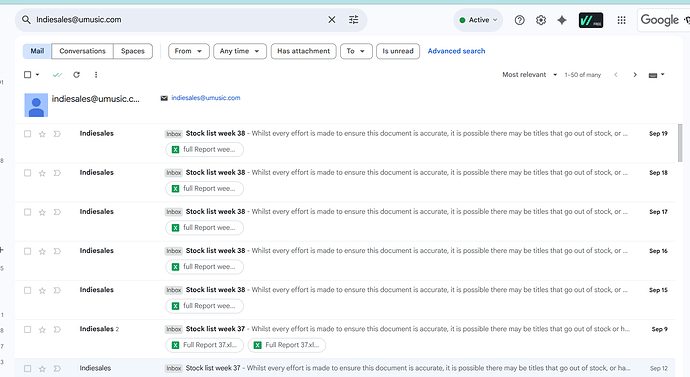Open the Active status dropdown
Screen dimensions: 690x377
[478, 20]
